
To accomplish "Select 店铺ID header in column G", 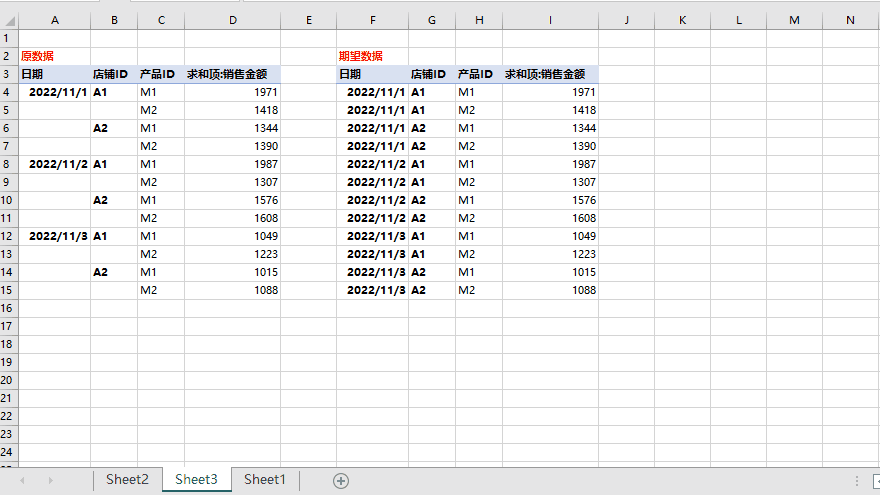I will (432, 74).
